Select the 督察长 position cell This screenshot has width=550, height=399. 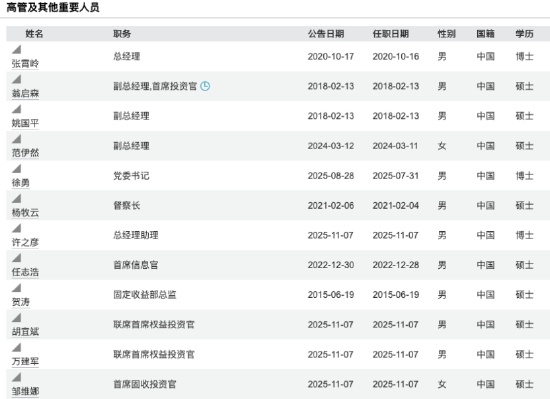(127, 205)
